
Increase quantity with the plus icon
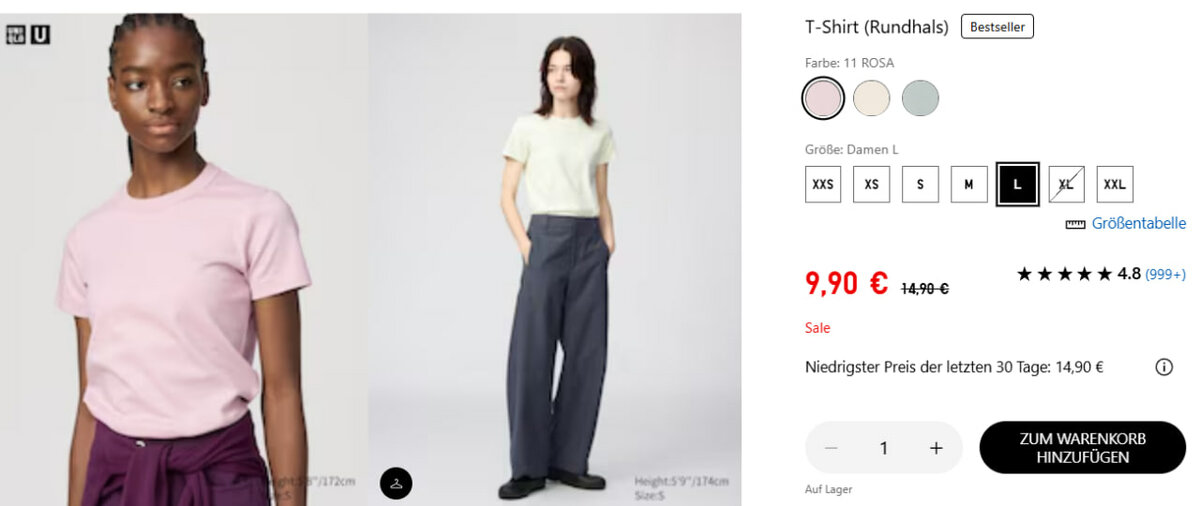click(x=936, y=448)
